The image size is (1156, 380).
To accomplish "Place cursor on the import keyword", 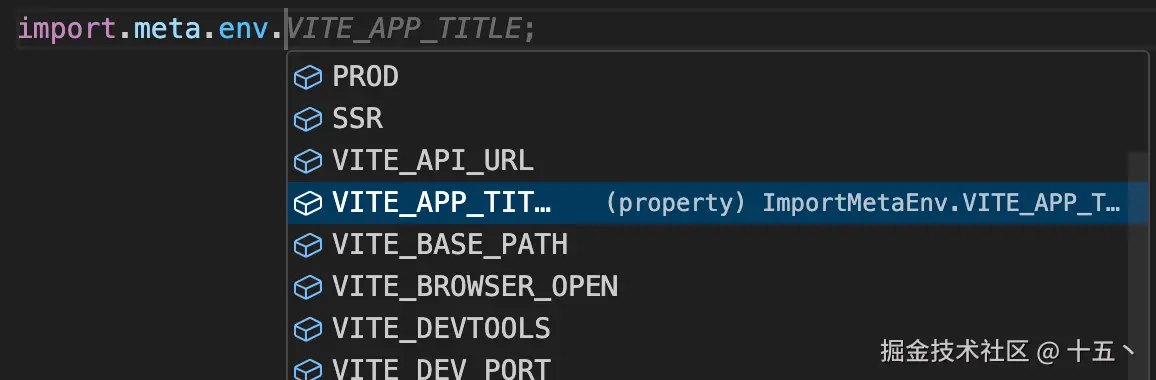I will coord(66,30).
